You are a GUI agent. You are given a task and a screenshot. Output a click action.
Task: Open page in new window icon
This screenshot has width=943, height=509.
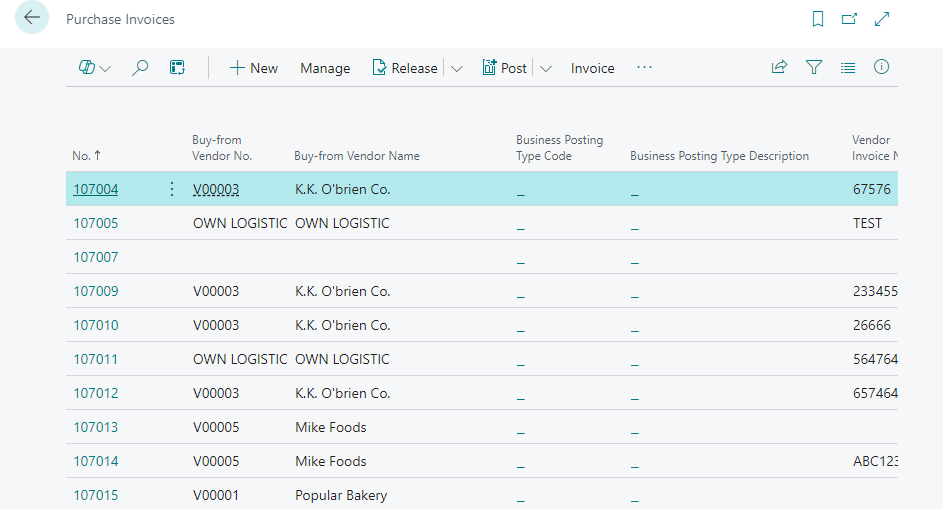(x=849, y=19)
